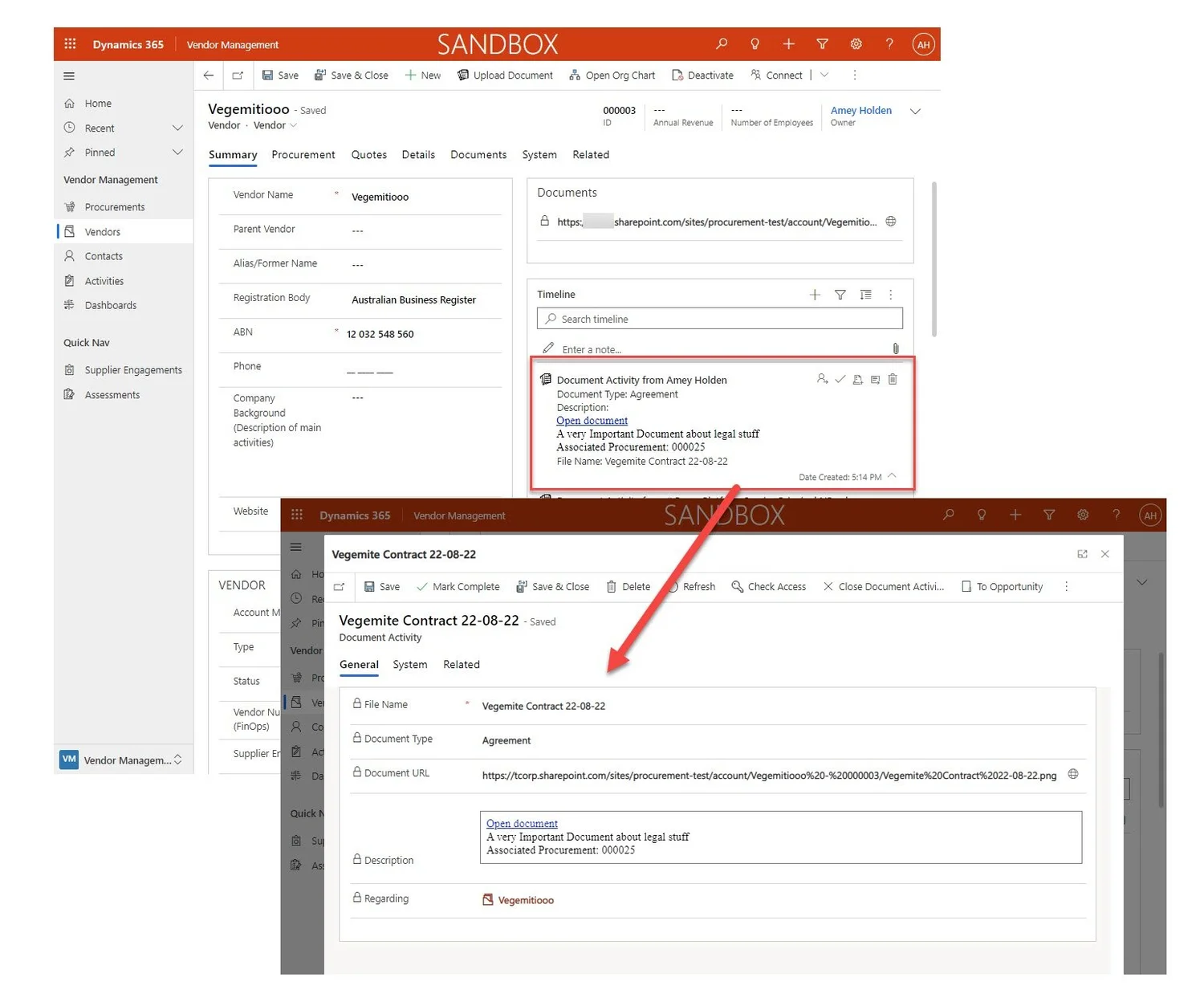Click the trash icon on the Document Activity entry
This screenshot has height=998, width=1204.
(x=892, y=379)
